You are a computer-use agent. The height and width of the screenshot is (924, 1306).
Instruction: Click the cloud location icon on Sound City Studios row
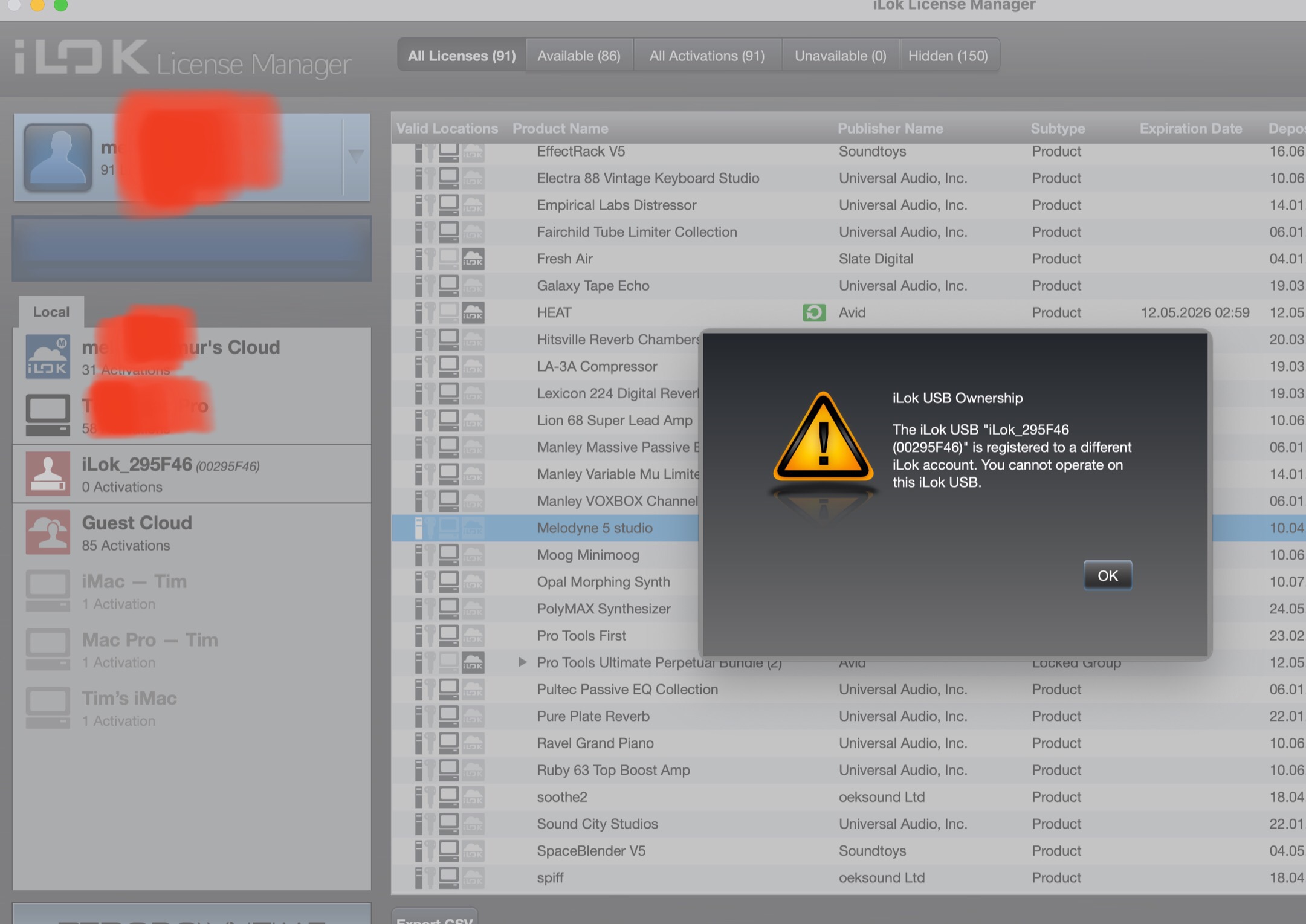coord(473,824)
